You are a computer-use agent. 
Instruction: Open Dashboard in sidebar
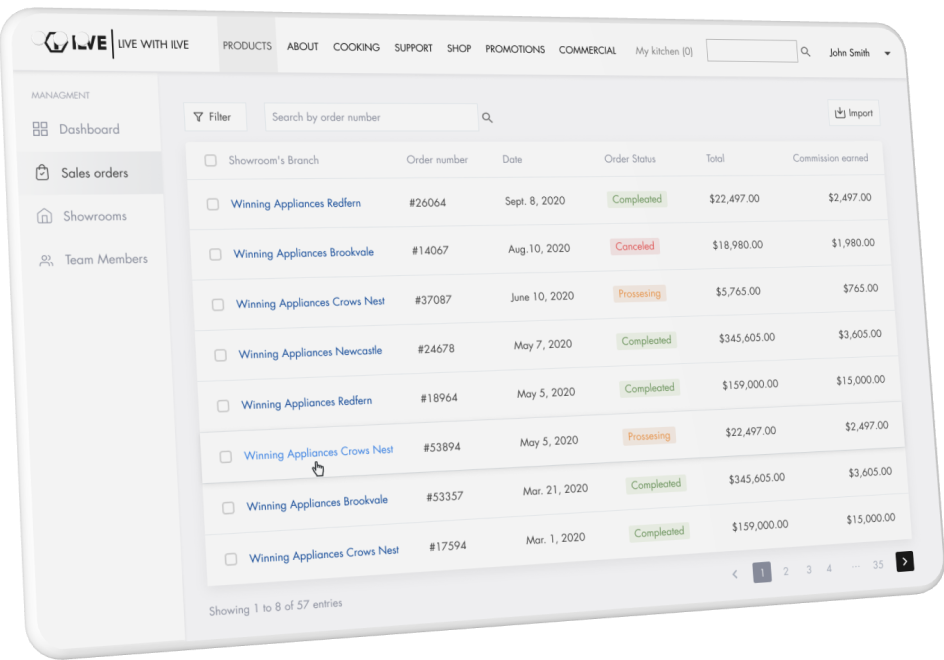[x=89, y=129]
